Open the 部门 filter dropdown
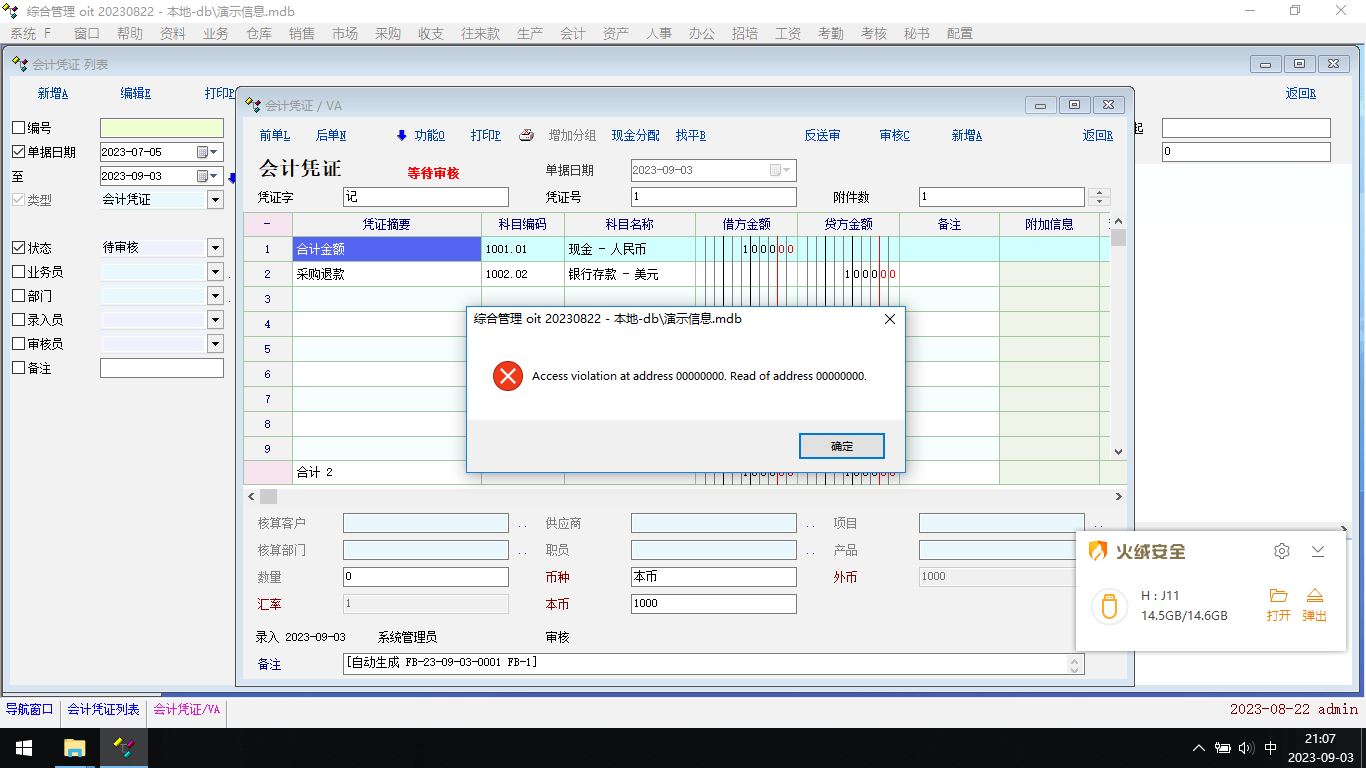Image resolution: width=1366 pixels, height=768 pixels. point(215,296)
